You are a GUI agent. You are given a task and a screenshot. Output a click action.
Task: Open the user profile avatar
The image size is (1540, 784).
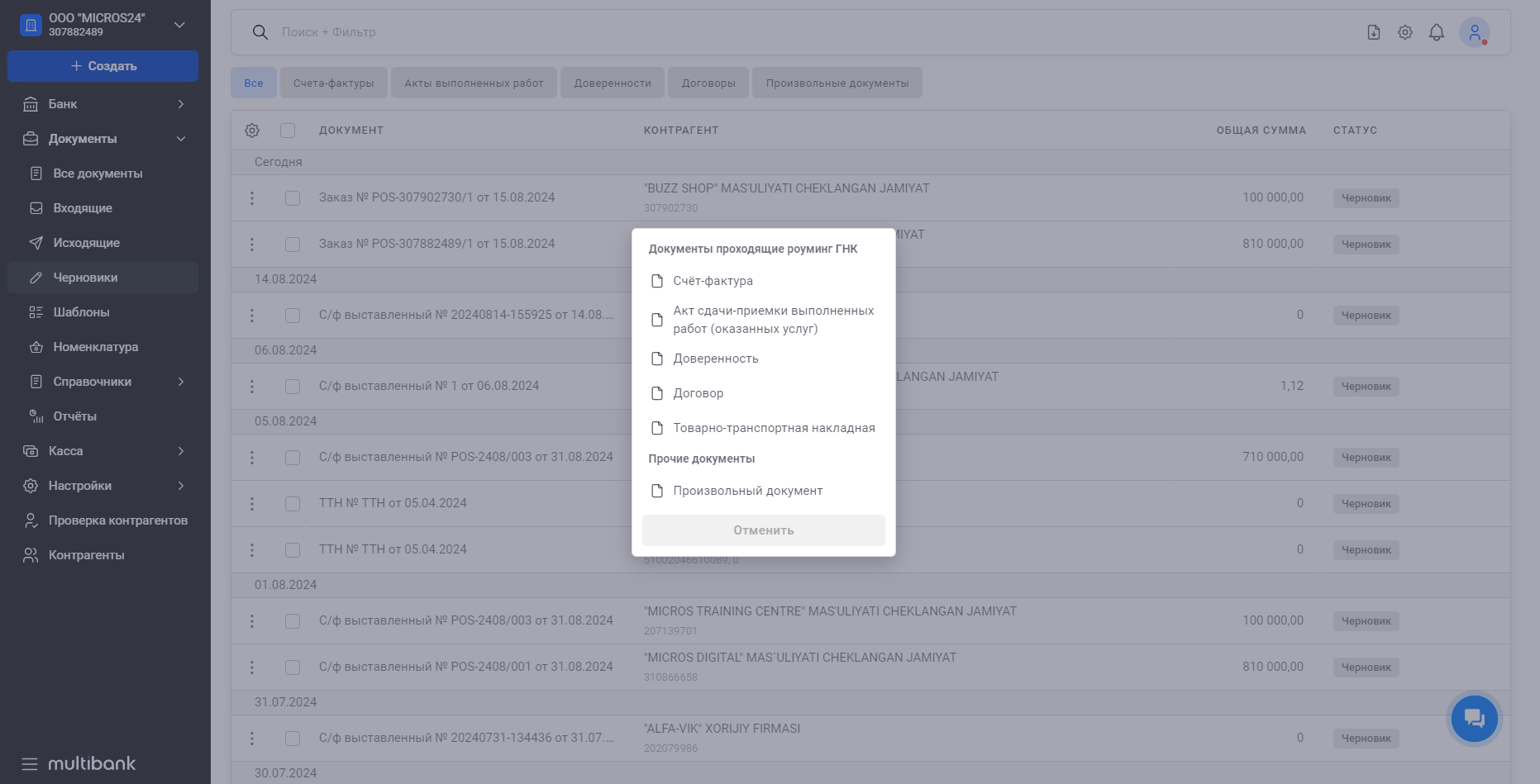pyautogui.click(x=1474, y=32)
